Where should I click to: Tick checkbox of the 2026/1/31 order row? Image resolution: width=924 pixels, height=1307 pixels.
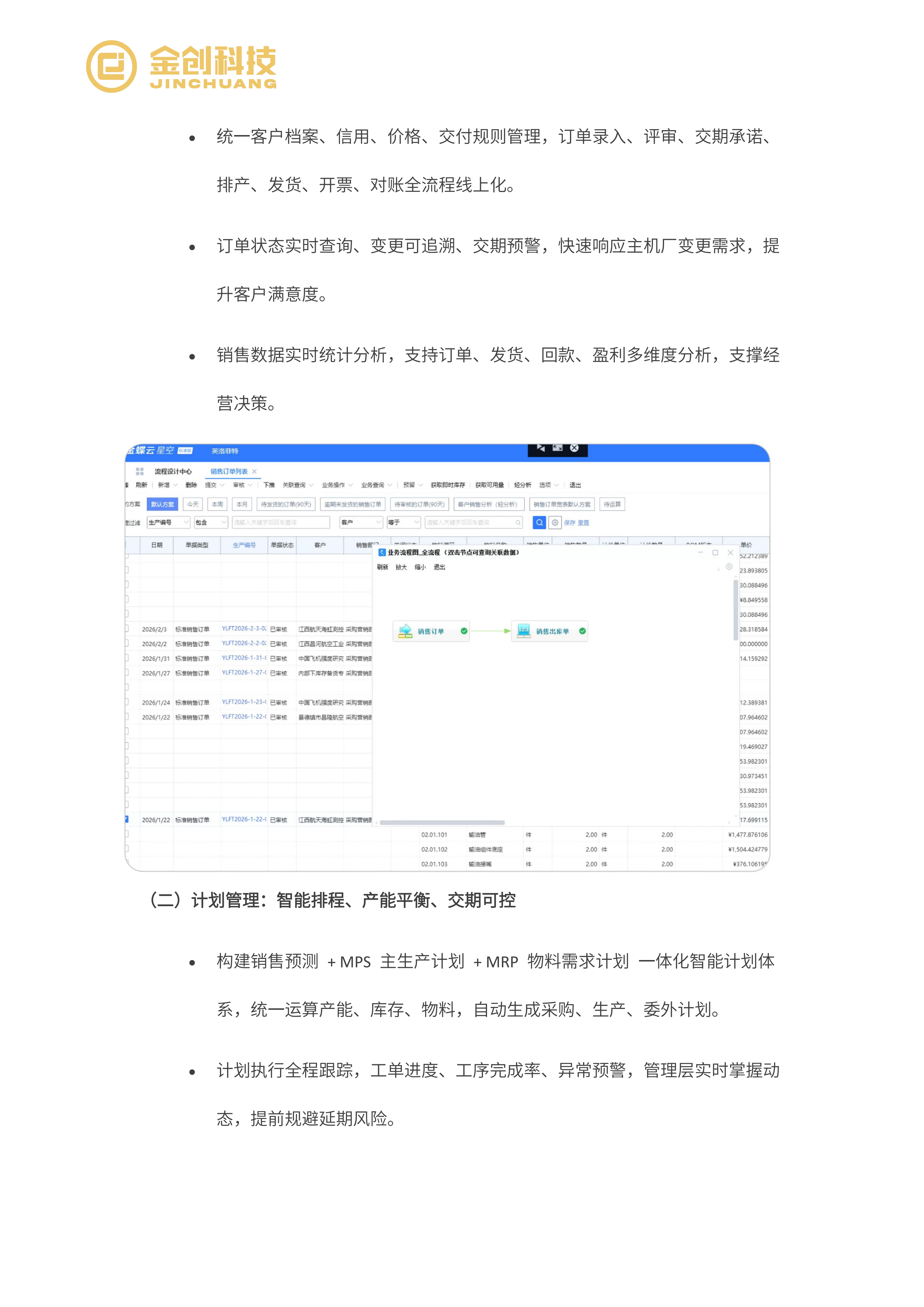pyautogui.click(x=126, y=658)
